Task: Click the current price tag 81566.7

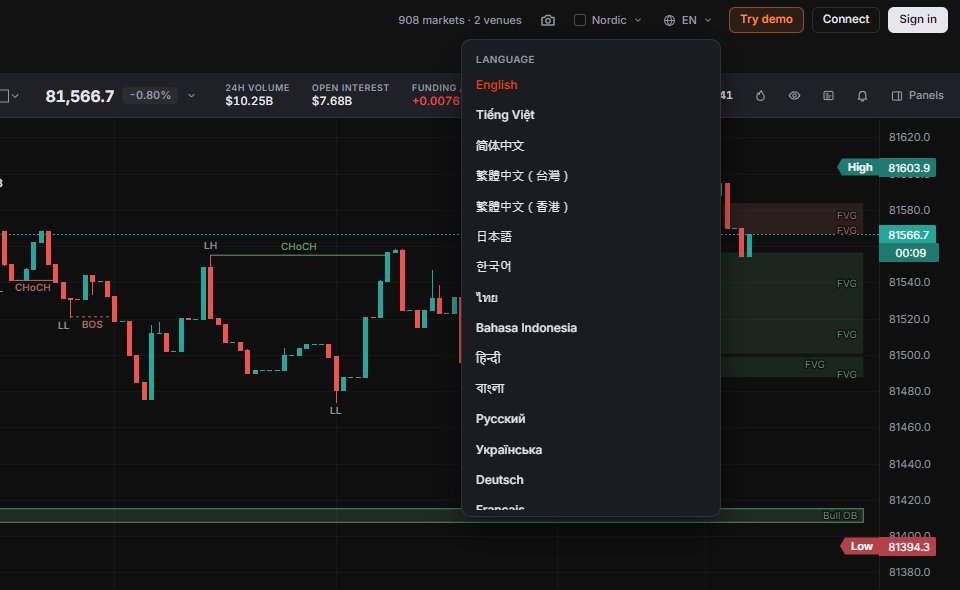Action: click(909, 235)
